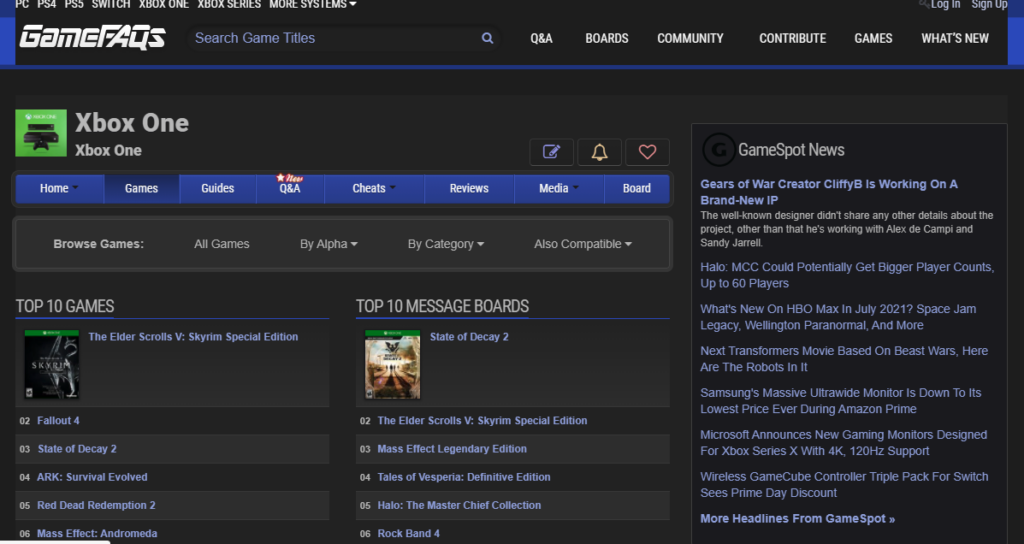
Task: Select the Xbox One link in top bar
Action: point(164,5)
